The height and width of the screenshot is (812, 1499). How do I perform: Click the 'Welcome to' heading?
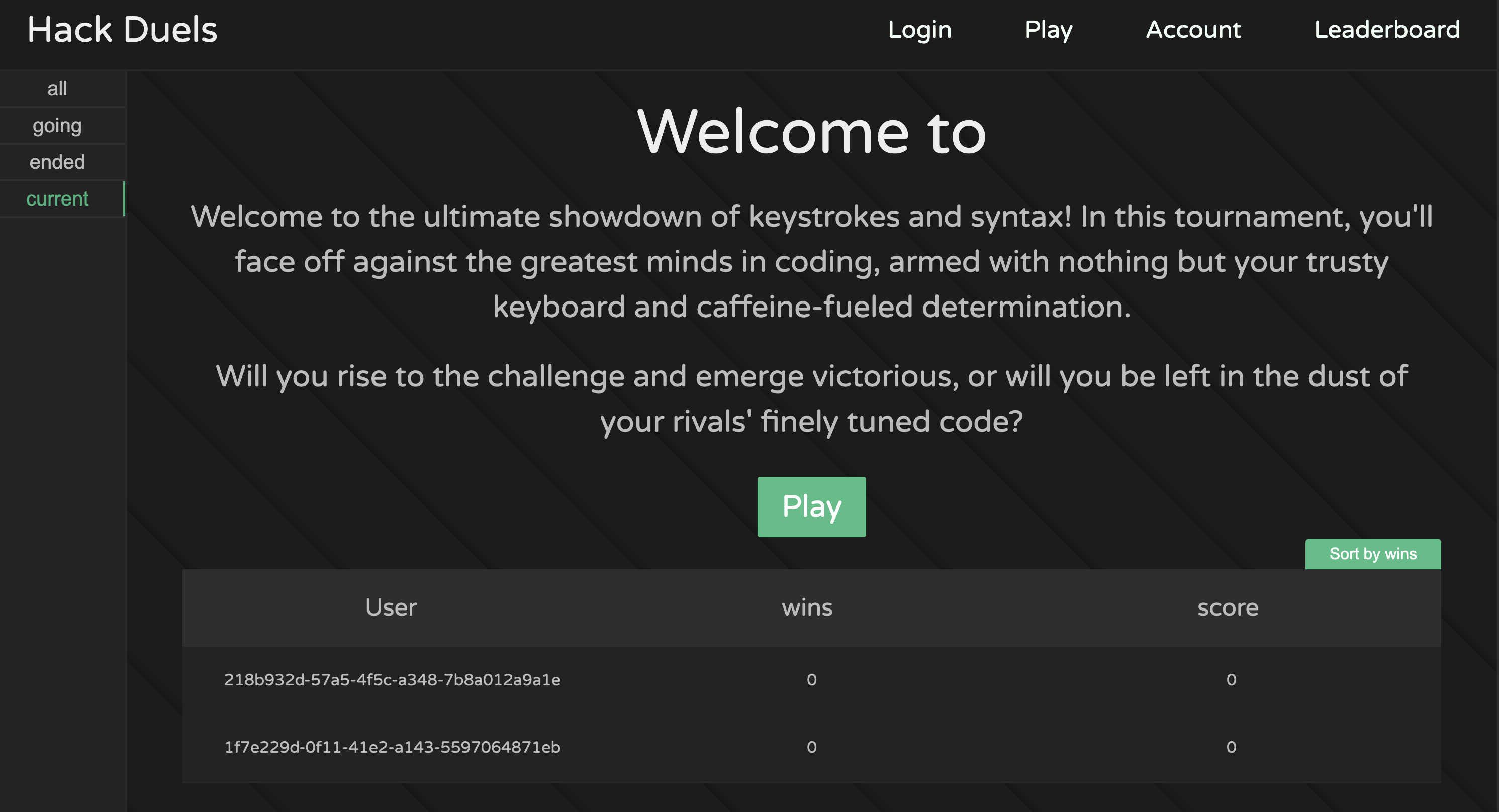[x=811, y=133]
